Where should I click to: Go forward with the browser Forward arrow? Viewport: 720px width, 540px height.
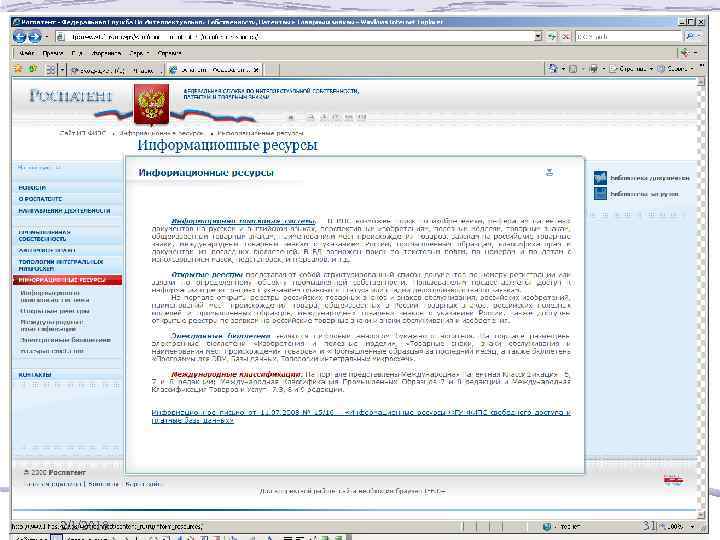pos(35,37)
